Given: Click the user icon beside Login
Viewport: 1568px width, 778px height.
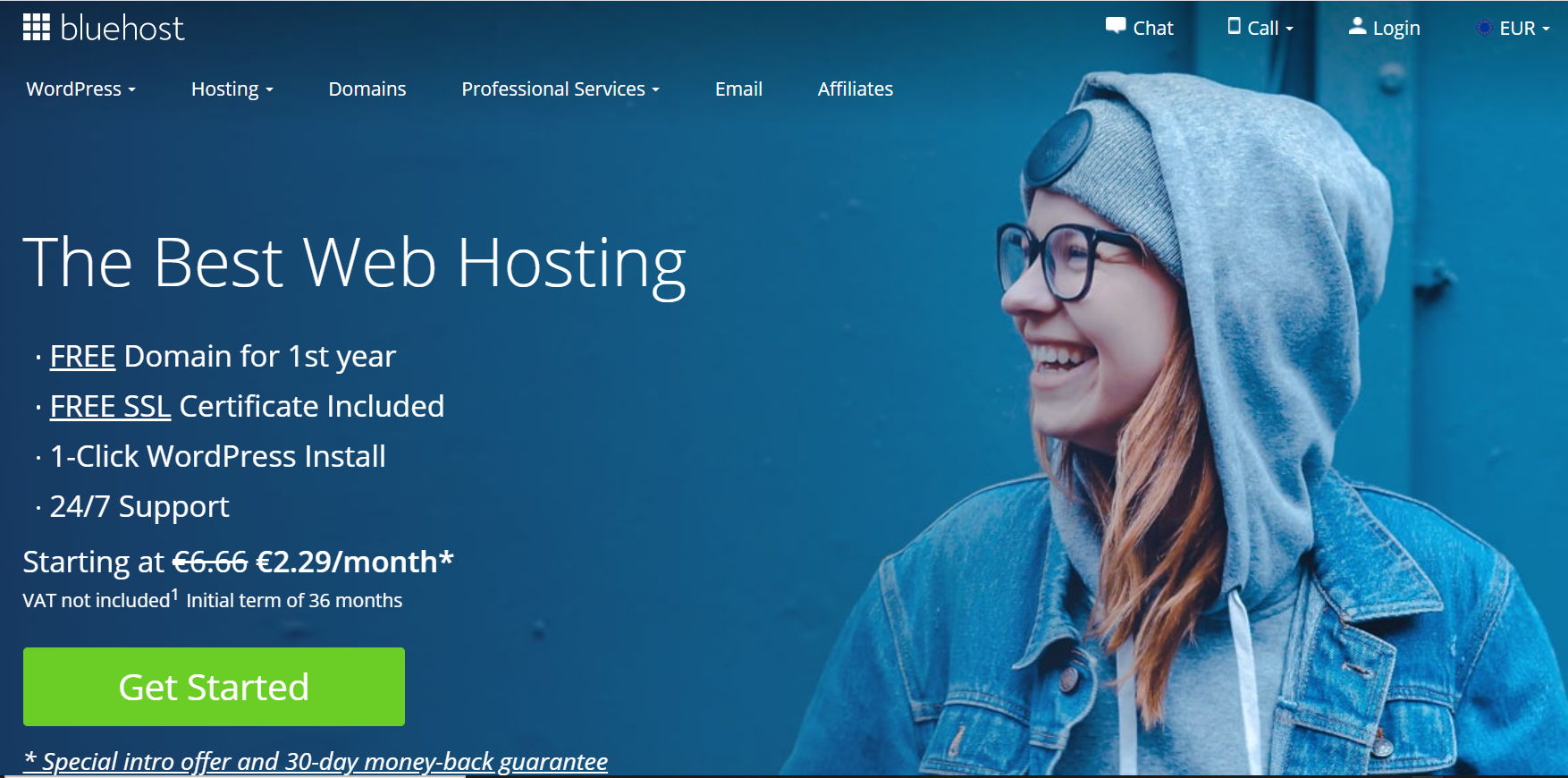Looking at the screenshot, I should [x=1357, y=26].
